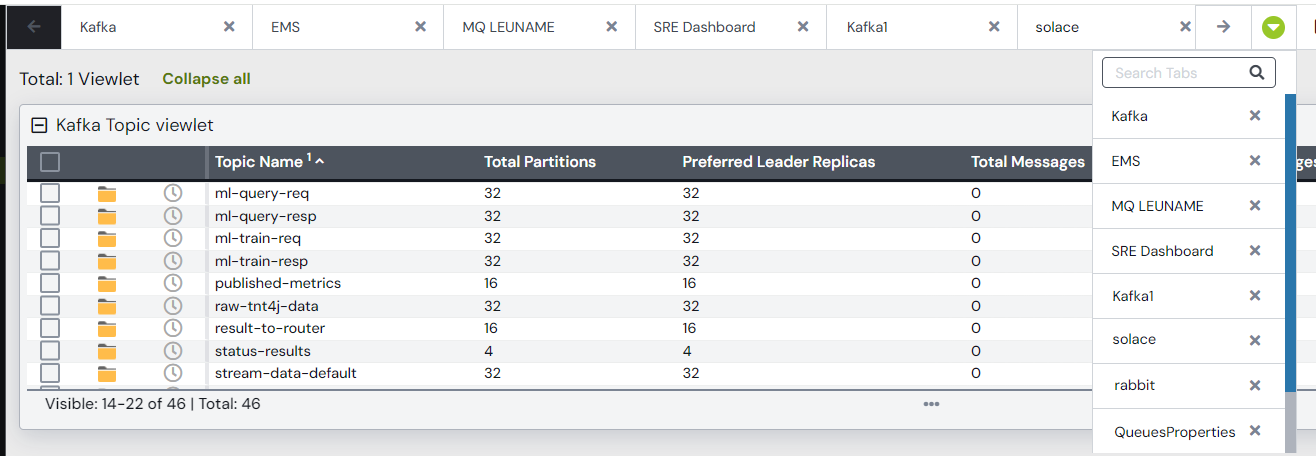
Task: Sort by Total Partitions column header
Action: tap(540, 161)
